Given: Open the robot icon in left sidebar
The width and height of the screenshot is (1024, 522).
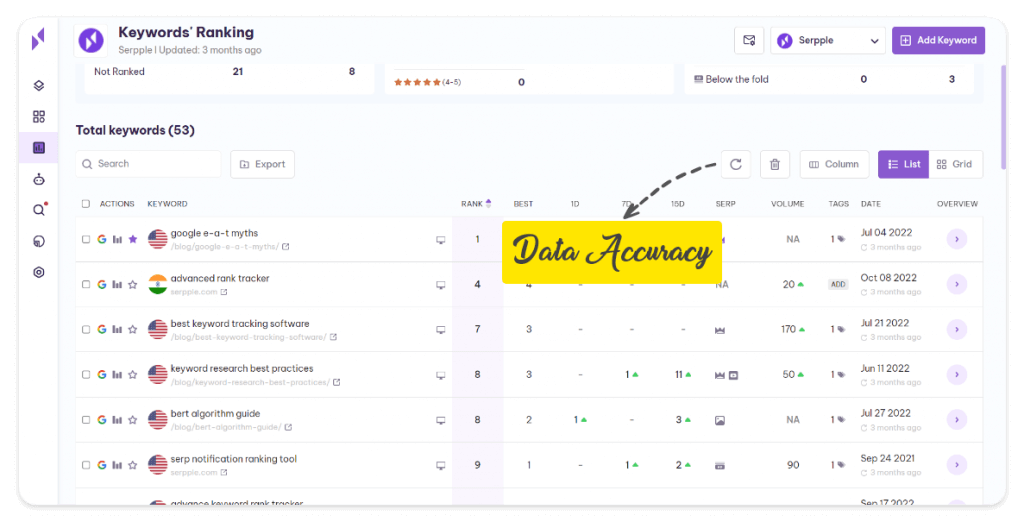Looking at the screenshot, I should [x=39, y=179].
